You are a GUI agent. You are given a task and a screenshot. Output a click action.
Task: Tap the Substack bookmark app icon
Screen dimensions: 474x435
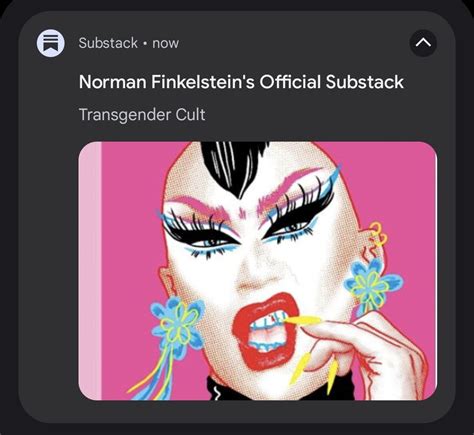(50, 43)
